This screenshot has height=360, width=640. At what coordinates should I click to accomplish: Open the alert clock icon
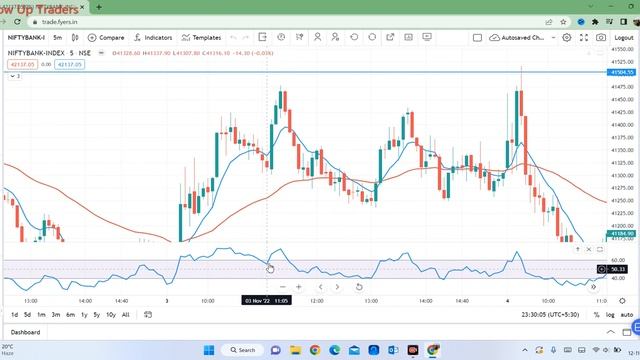click(281, 37)
